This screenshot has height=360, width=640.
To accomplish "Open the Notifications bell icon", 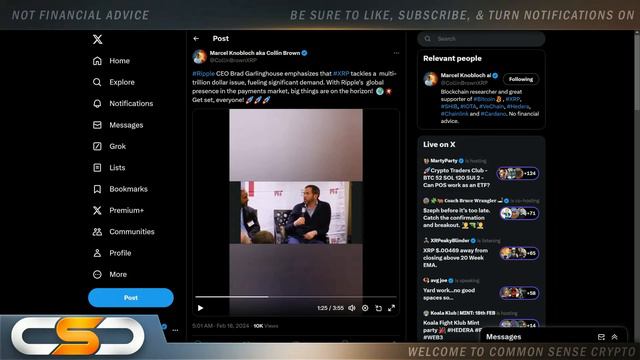I will point(97,104).
